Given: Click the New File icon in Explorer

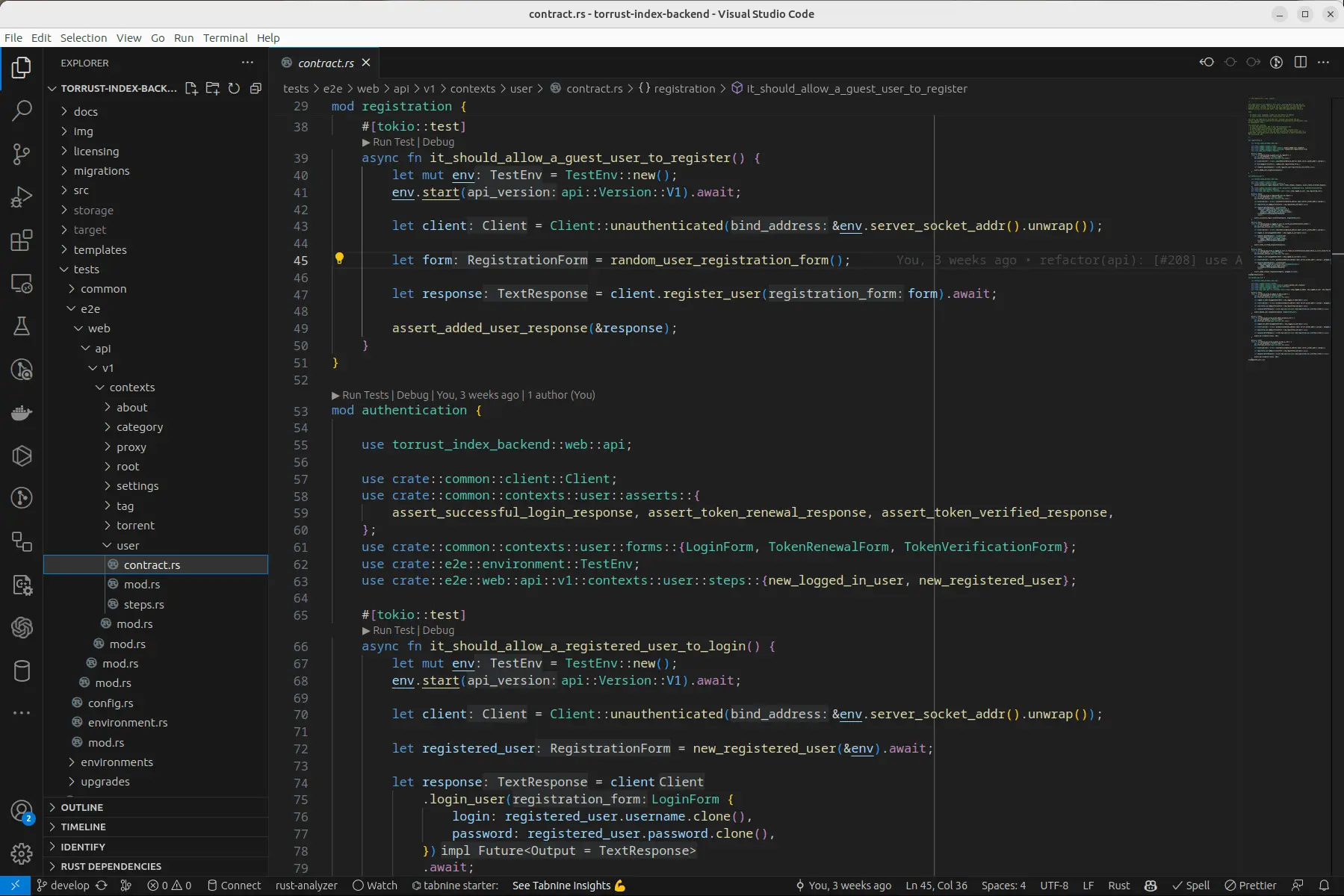Looking at the screenshot, I should coord(191,88).
